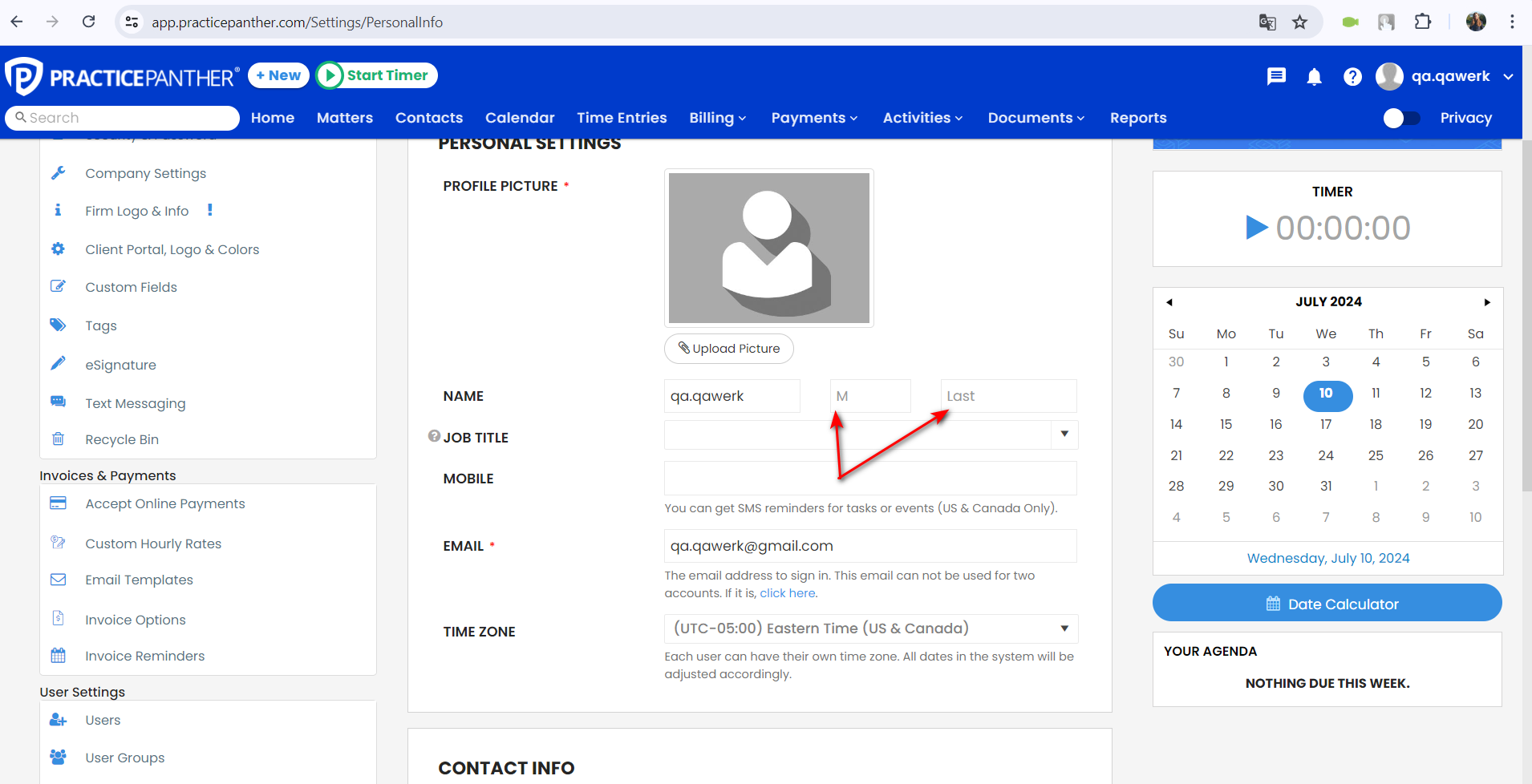This screenshot has height=784, width=1532.
Task: Open the Reports tab
Action: [x=1138, y=118]
